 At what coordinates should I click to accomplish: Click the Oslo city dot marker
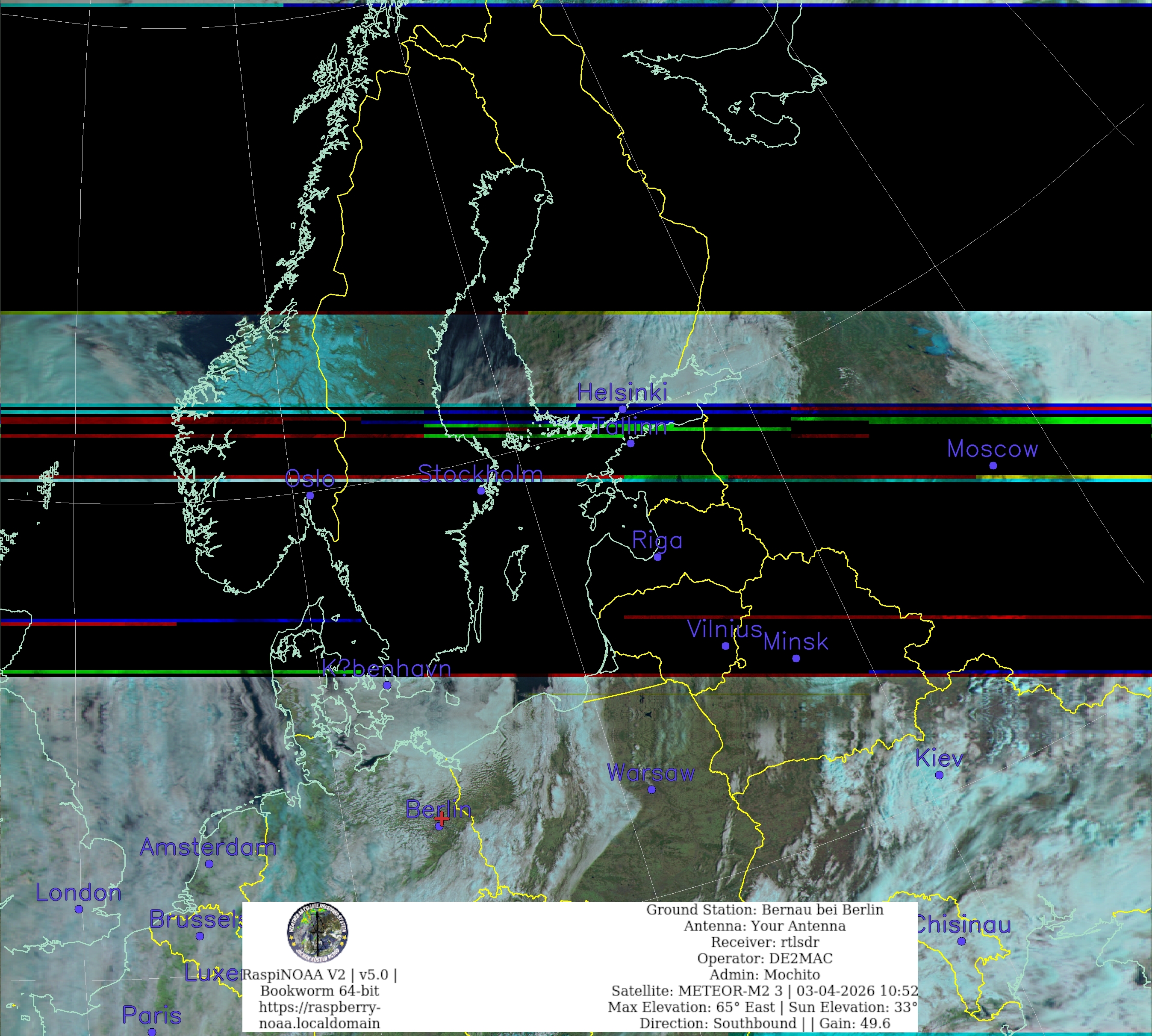[309, 496]
